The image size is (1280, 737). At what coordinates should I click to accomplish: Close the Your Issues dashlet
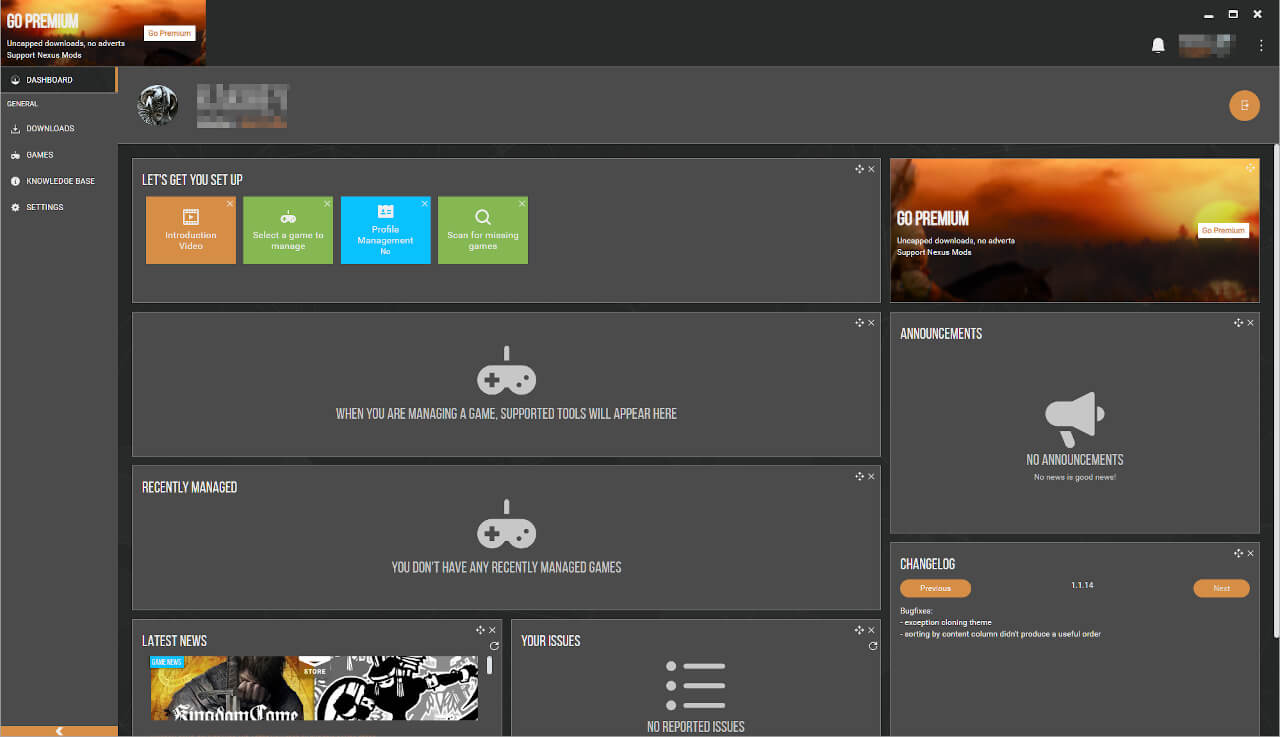871,630
